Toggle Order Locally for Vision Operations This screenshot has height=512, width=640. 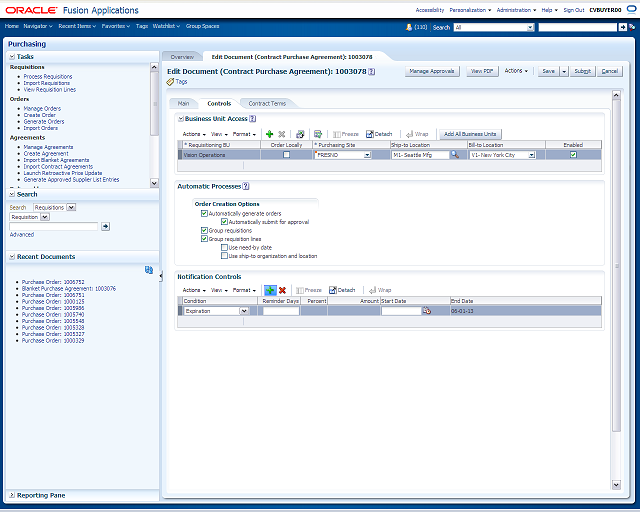coord(287,155)
